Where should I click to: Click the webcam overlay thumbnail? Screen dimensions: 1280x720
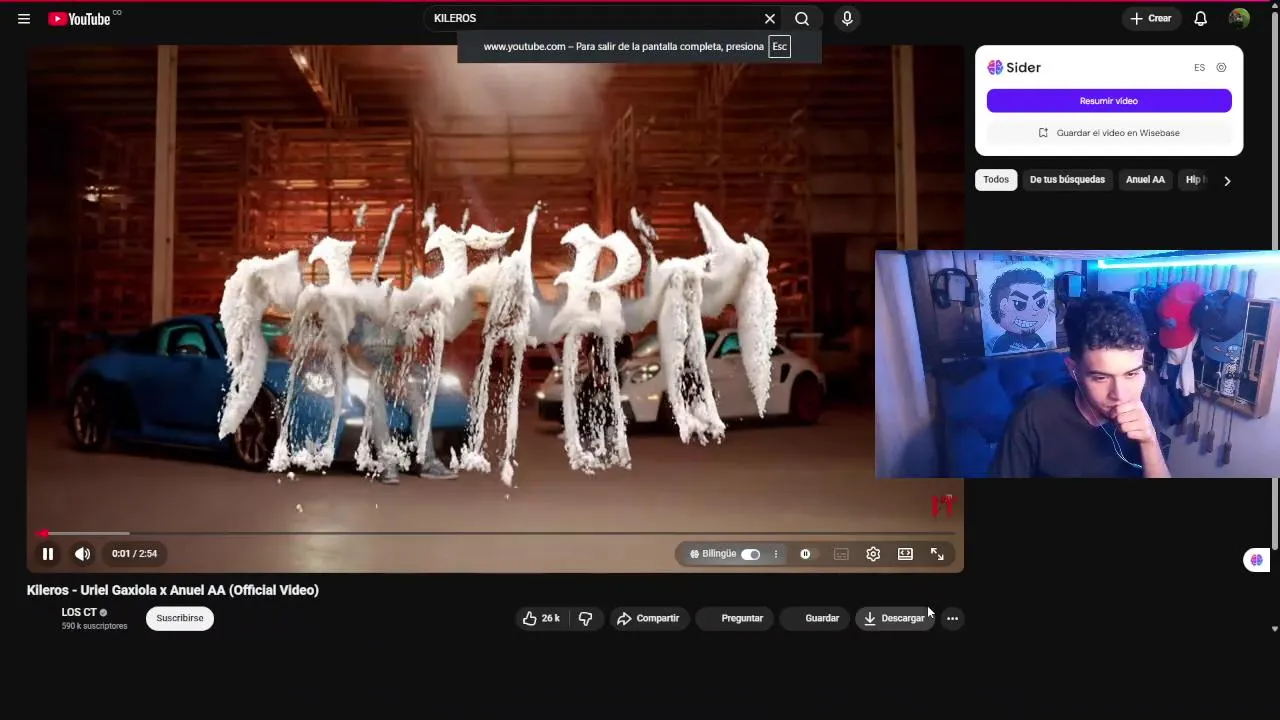[x=1077, y=364]
